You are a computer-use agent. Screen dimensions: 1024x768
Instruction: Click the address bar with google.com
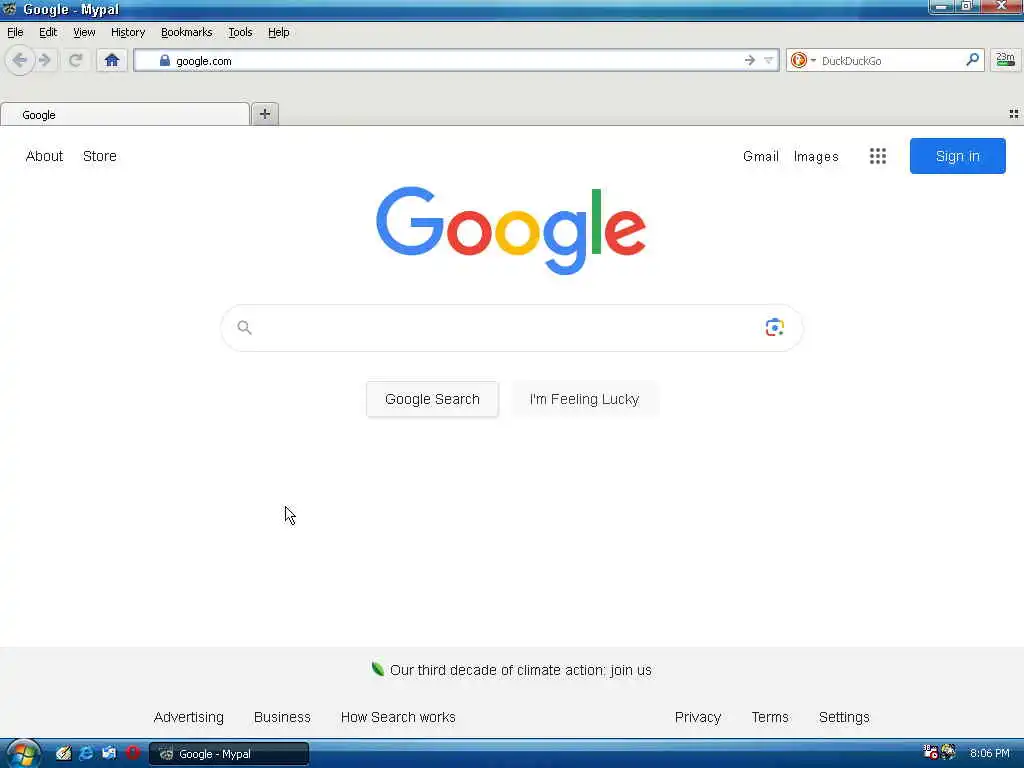coord(456,61)
